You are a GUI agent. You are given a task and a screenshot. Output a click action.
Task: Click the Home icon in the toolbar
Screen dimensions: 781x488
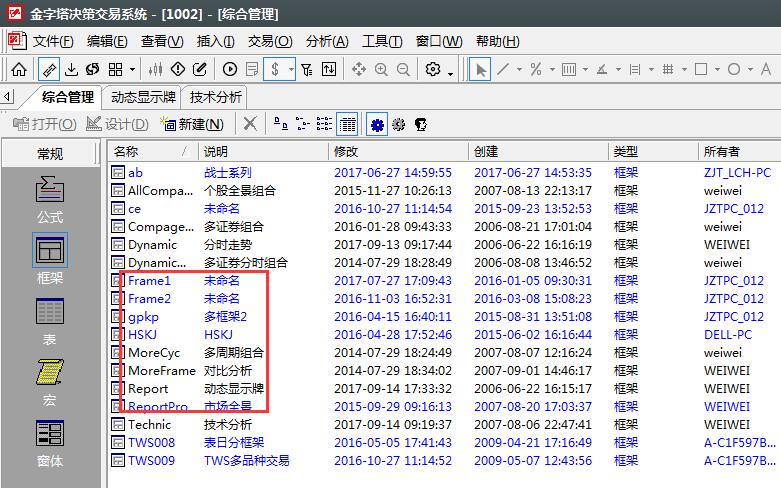point(18,70)
